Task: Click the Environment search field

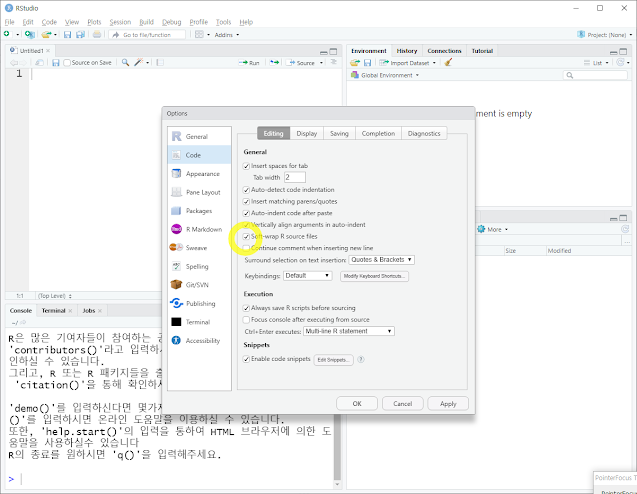Action: 595,75
